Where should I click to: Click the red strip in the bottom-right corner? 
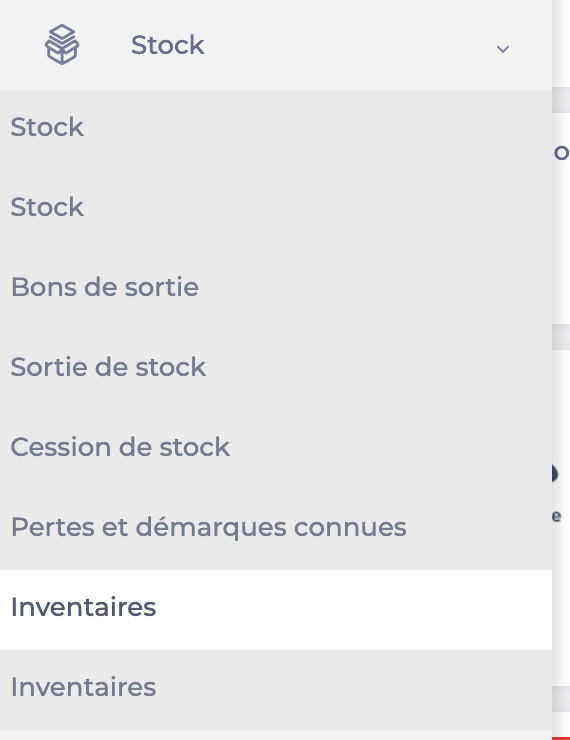[x=561, y=738]
